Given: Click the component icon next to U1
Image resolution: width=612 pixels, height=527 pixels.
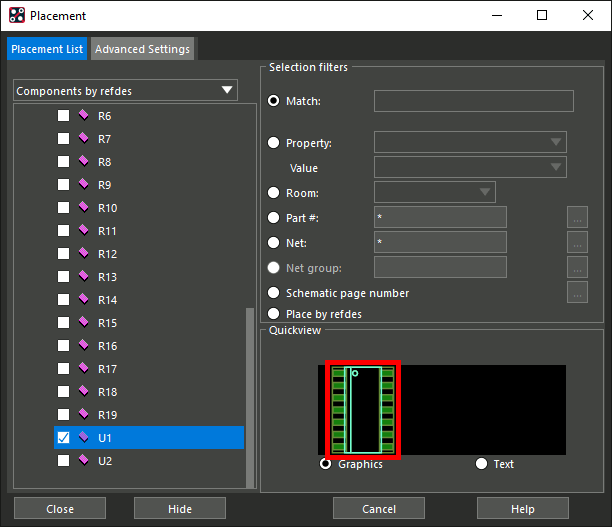Looking at the screenshot, I should [x=83, y=437].
